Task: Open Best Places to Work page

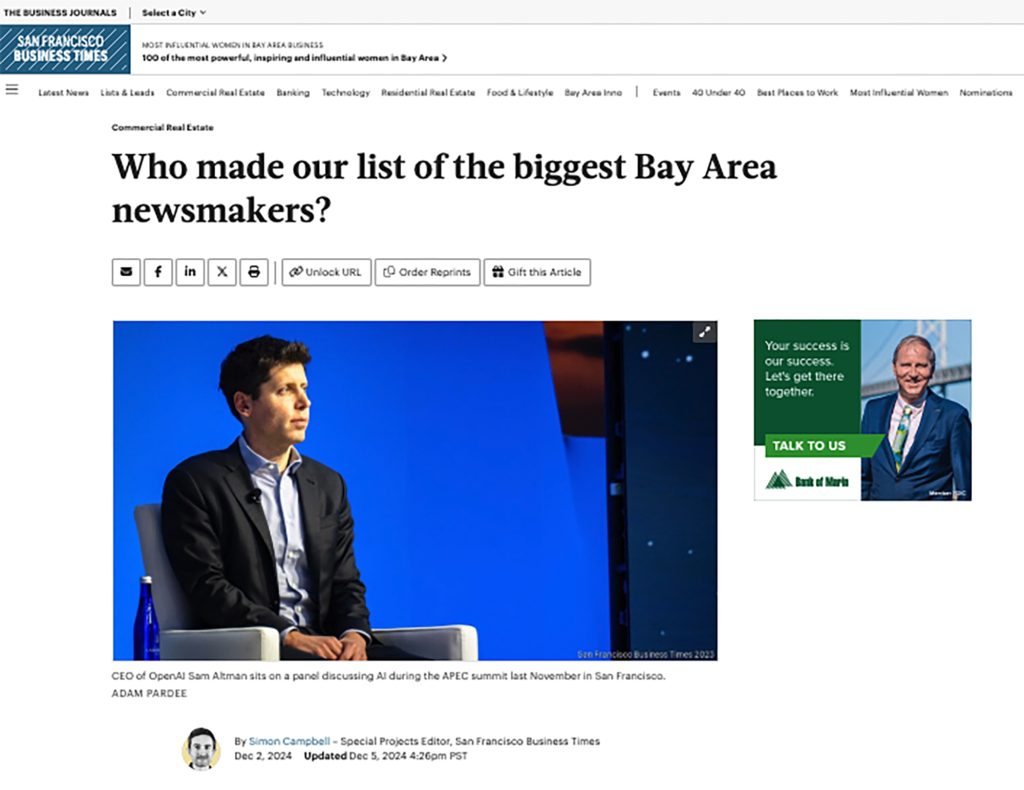Action: pyautogui.click(x=797, y=93)
